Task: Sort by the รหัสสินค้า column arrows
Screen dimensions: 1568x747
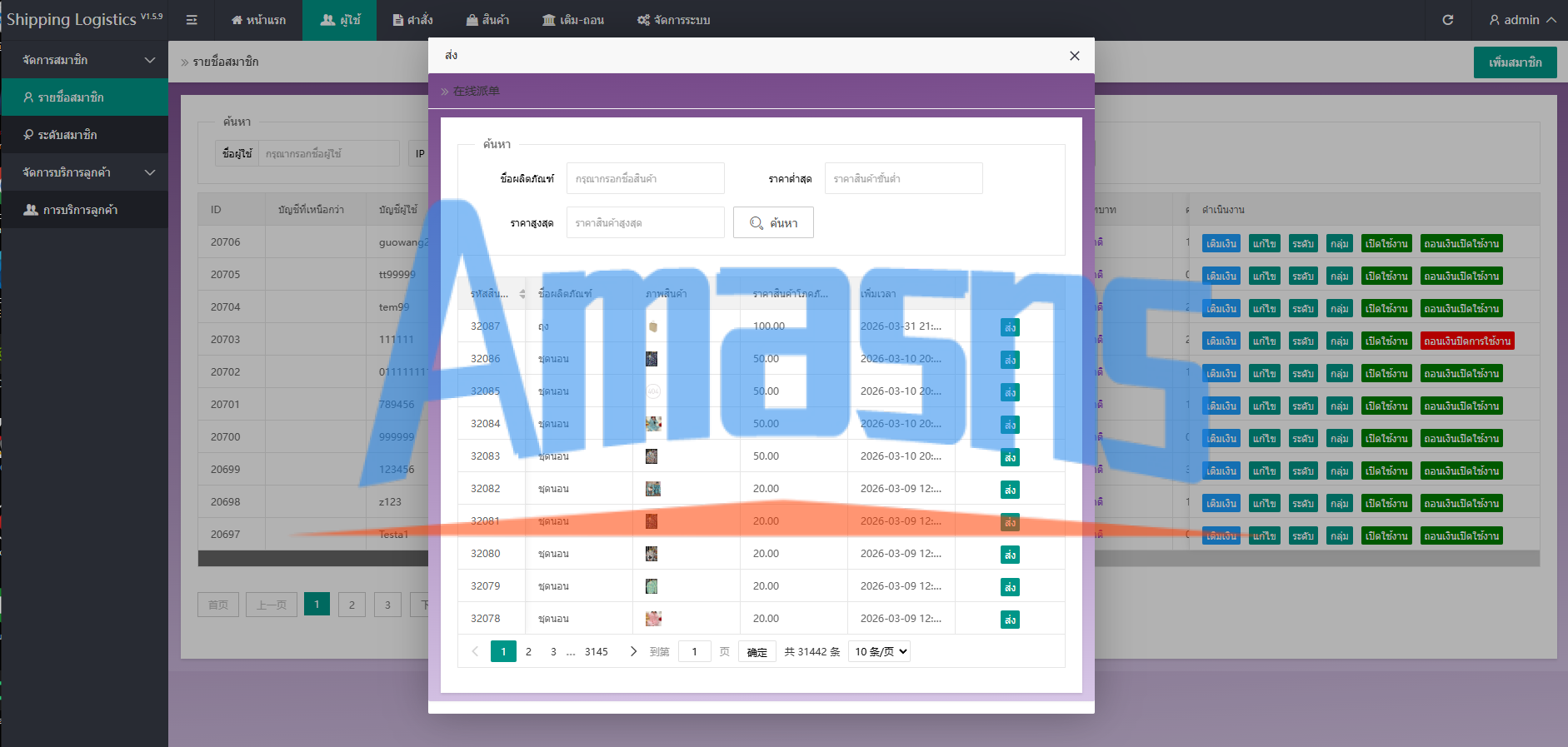Action: pos(522,294)
